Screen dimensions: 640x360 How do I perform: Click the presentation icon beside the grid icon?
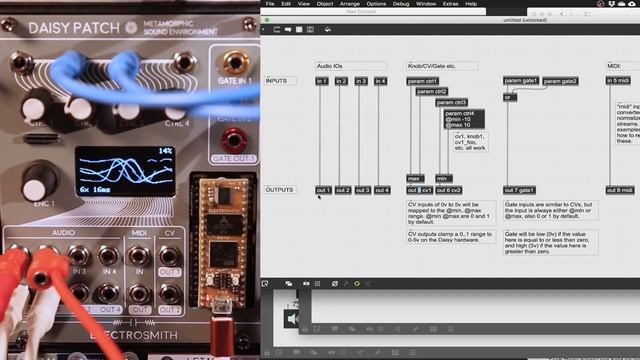306,283
